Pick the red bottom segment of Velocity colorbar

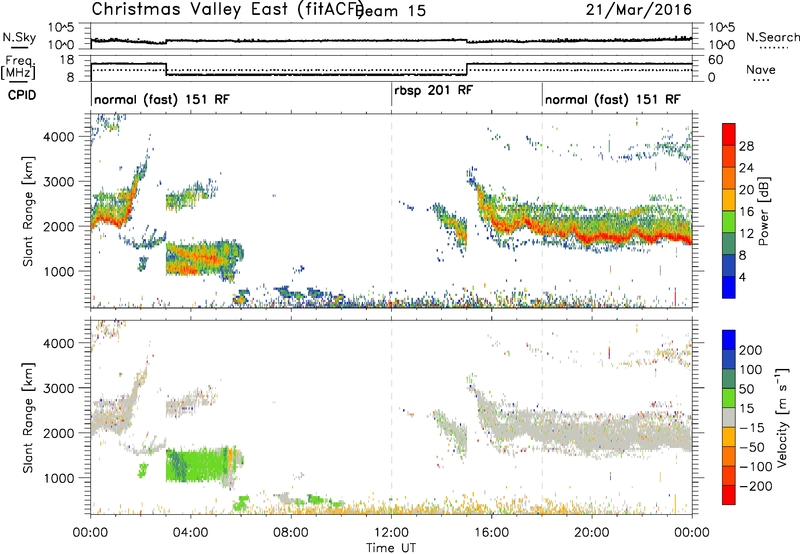tap(729, 495)
